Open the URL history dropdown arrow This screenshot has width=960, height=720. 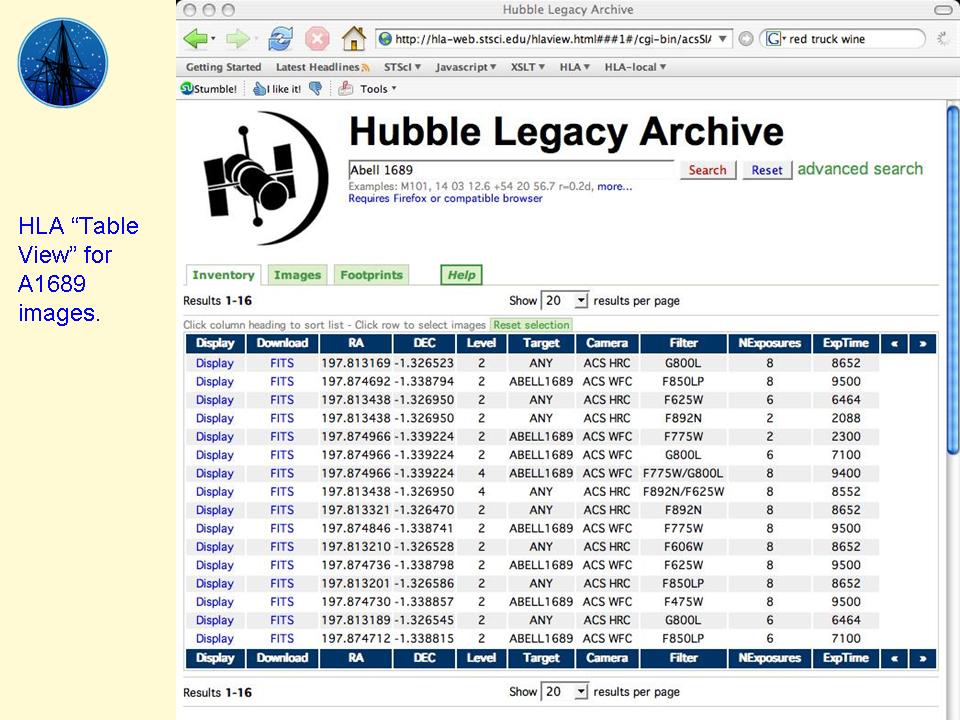pyautogui.click(x=725, y=39)
